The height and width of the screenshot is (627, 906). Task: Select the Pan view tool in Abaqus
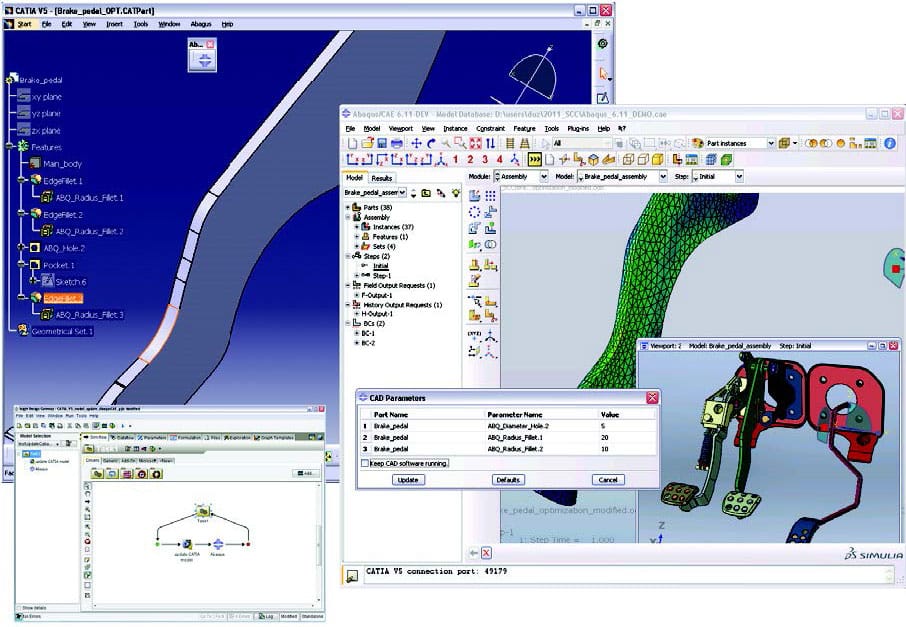[x=416, y=143]
